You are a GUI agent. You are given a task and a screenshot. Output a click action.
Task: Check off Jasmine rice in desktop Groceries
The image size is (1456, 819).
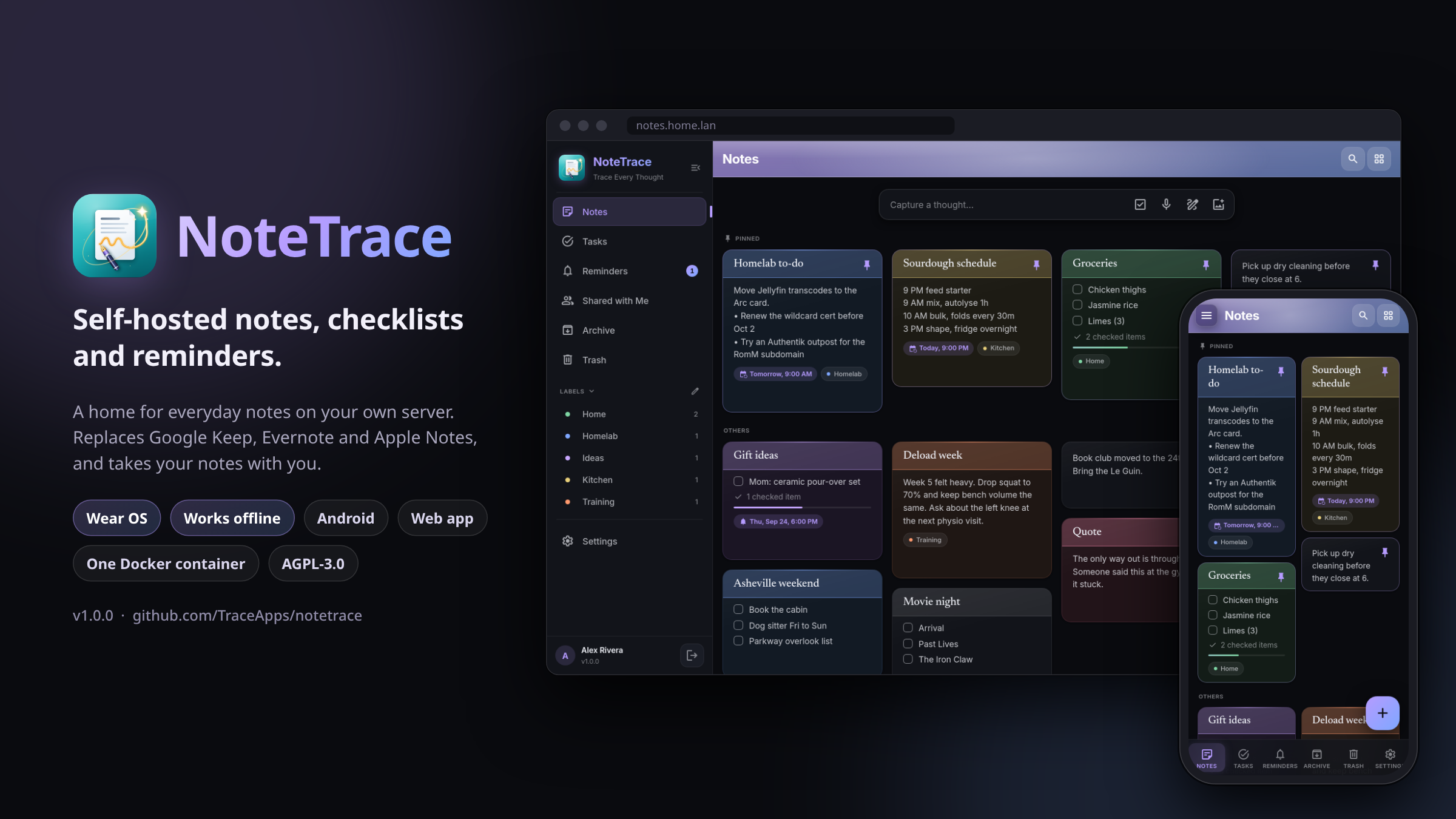point(1077,305)
